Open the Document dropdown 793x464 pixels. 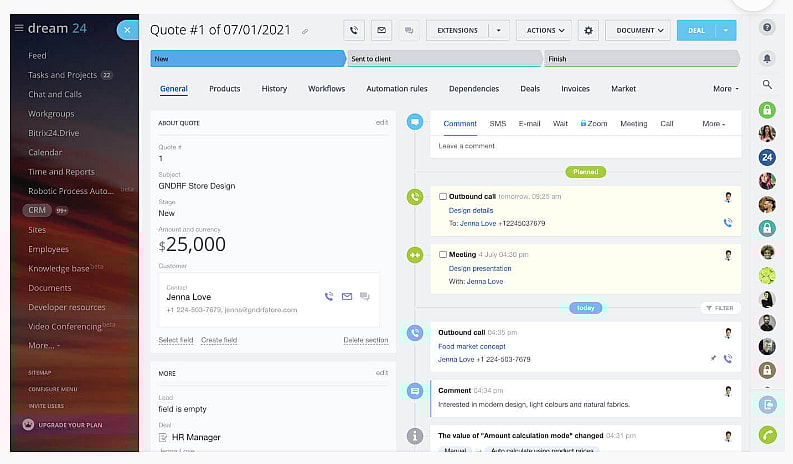[x=637, y=31]
